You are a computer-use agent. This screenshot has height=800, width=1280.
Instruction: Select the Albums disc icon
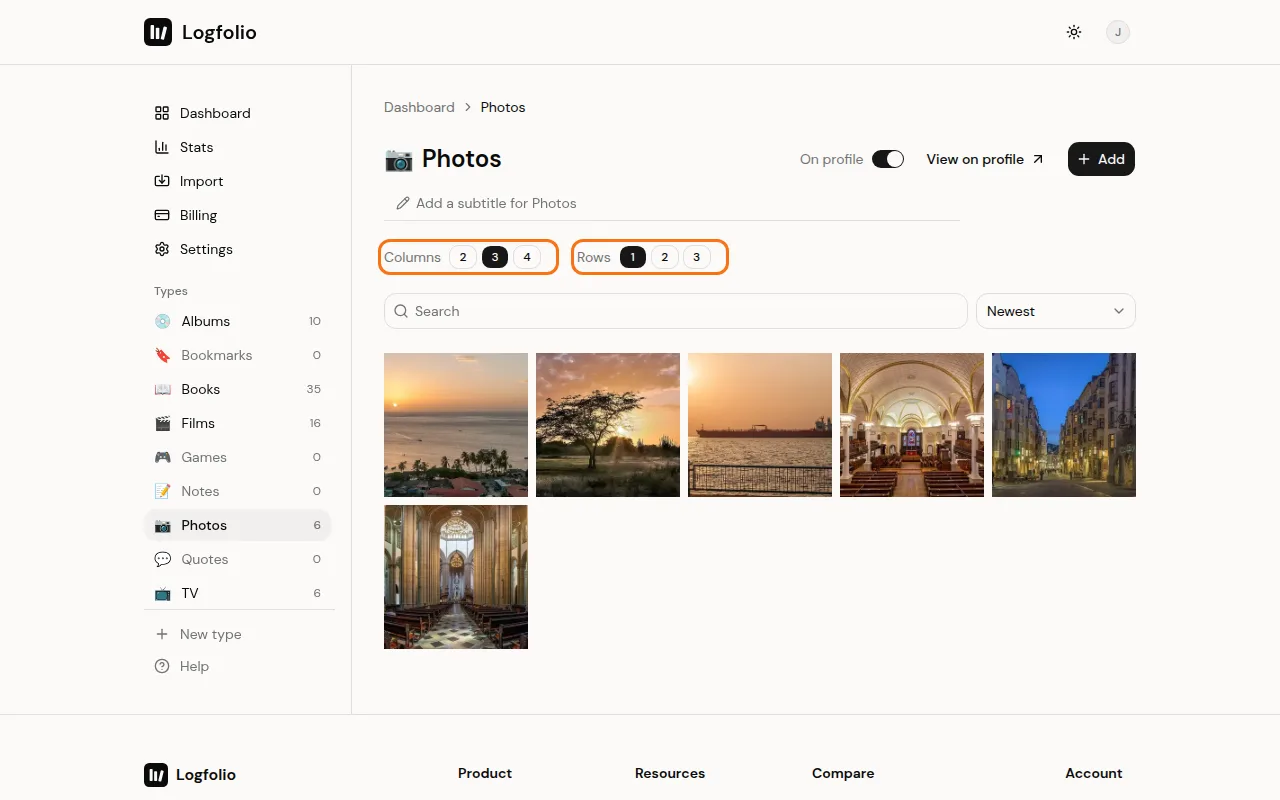[x=162, y=321]
